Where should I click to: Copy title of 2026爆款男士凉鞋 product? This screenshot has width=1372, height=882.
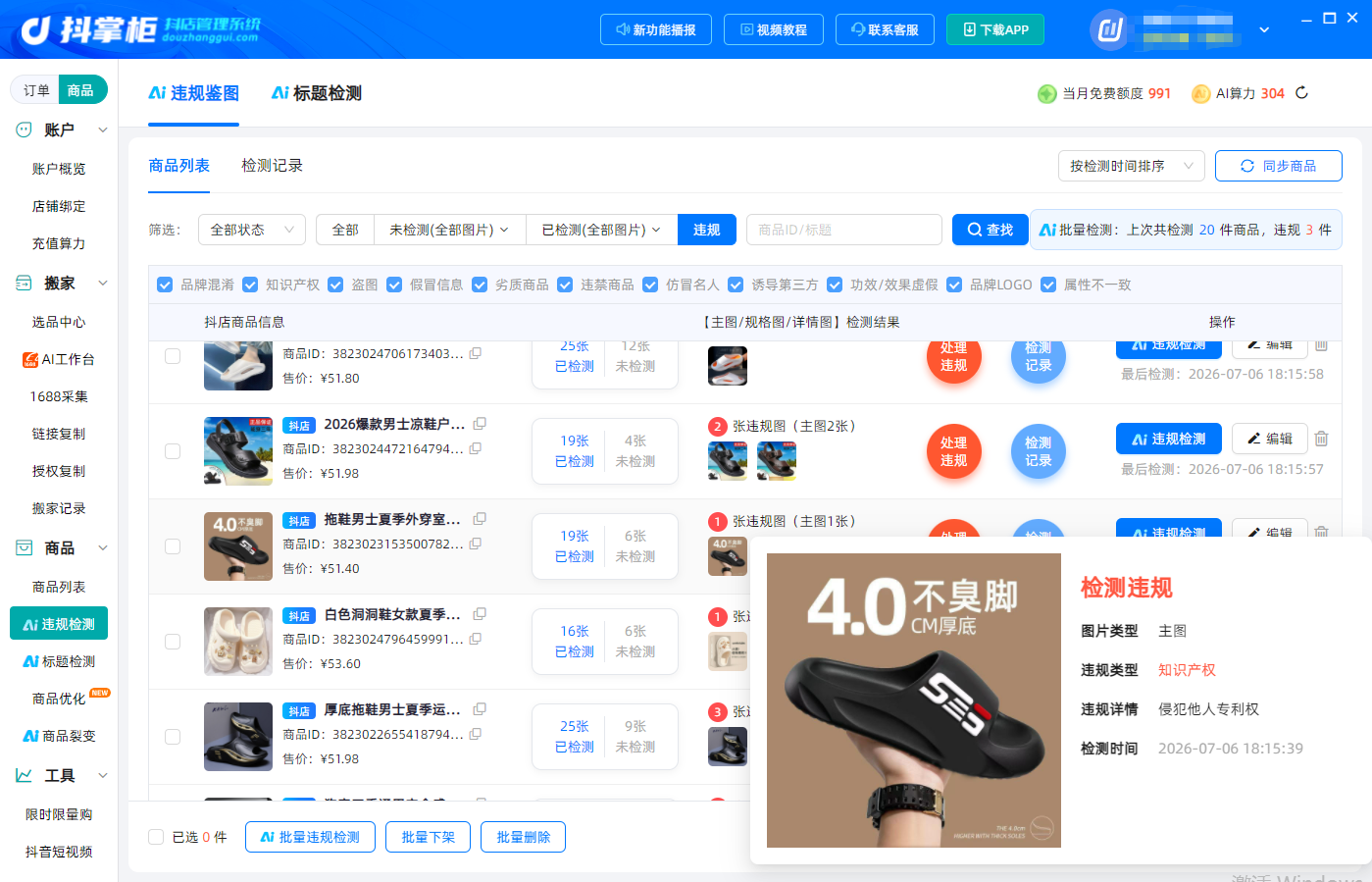coord(480,424)
